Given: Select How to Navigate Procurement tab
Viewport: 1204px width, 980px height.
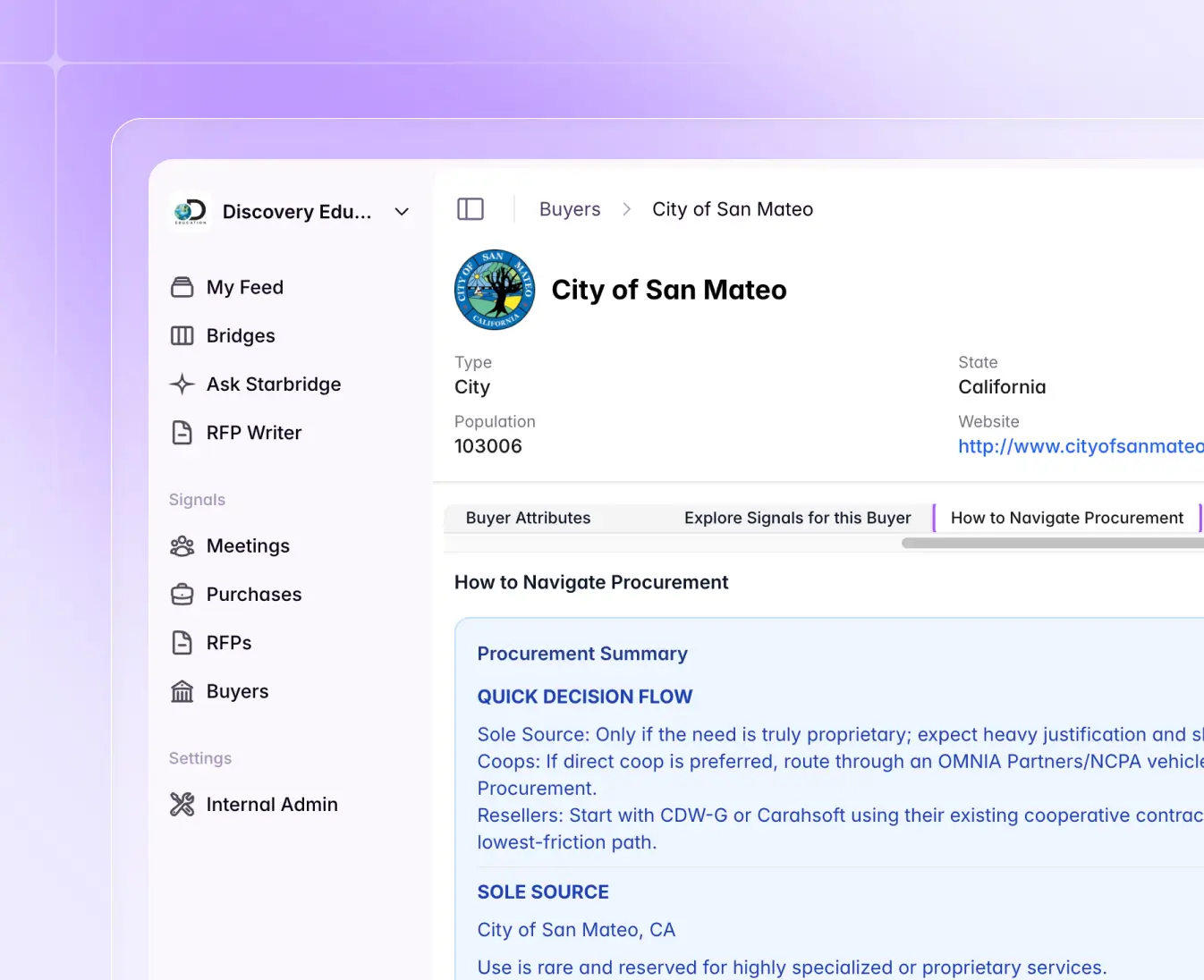Looking at the screenshot, I should tap(1067, 518).
